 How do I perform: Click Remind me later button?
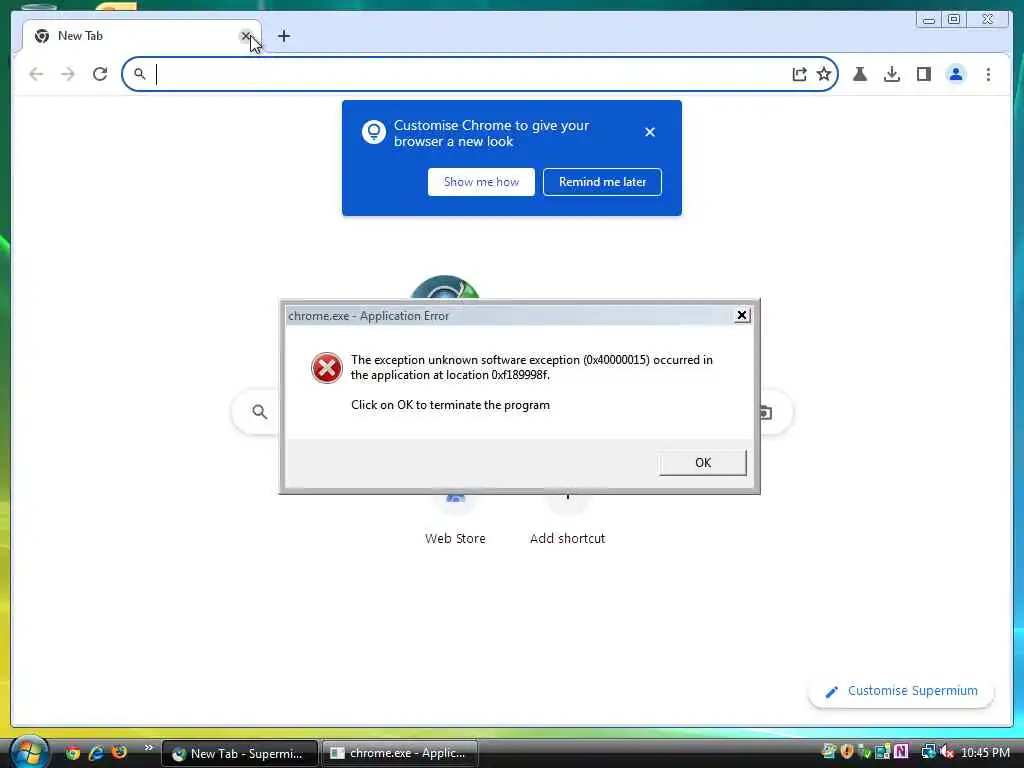[602, 182]
